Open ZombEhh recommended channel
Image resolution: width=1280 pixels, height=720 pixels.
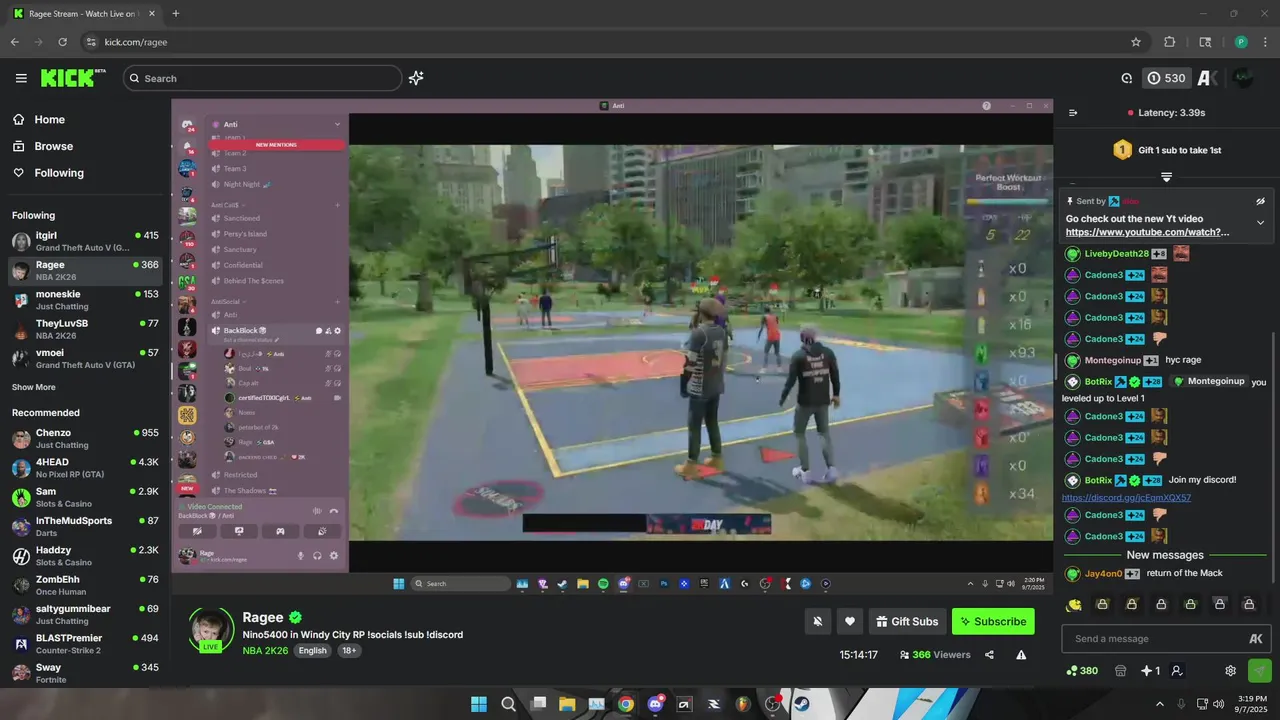pos(85,585)
